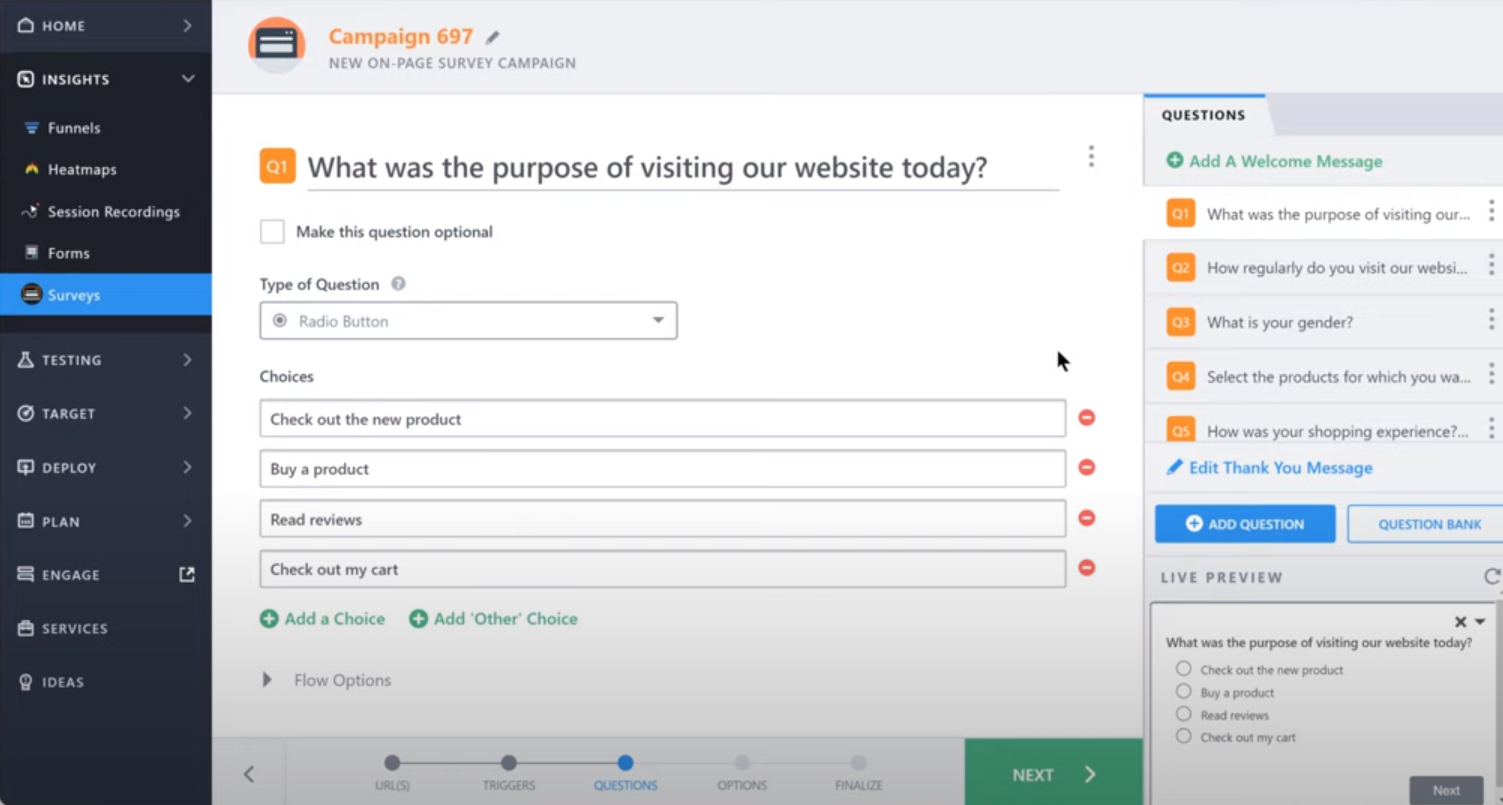The height and width of the screenshot is (805, 1503).
Task: Select 'Check out the new product' in preview
Action: tap(1183, 669)
